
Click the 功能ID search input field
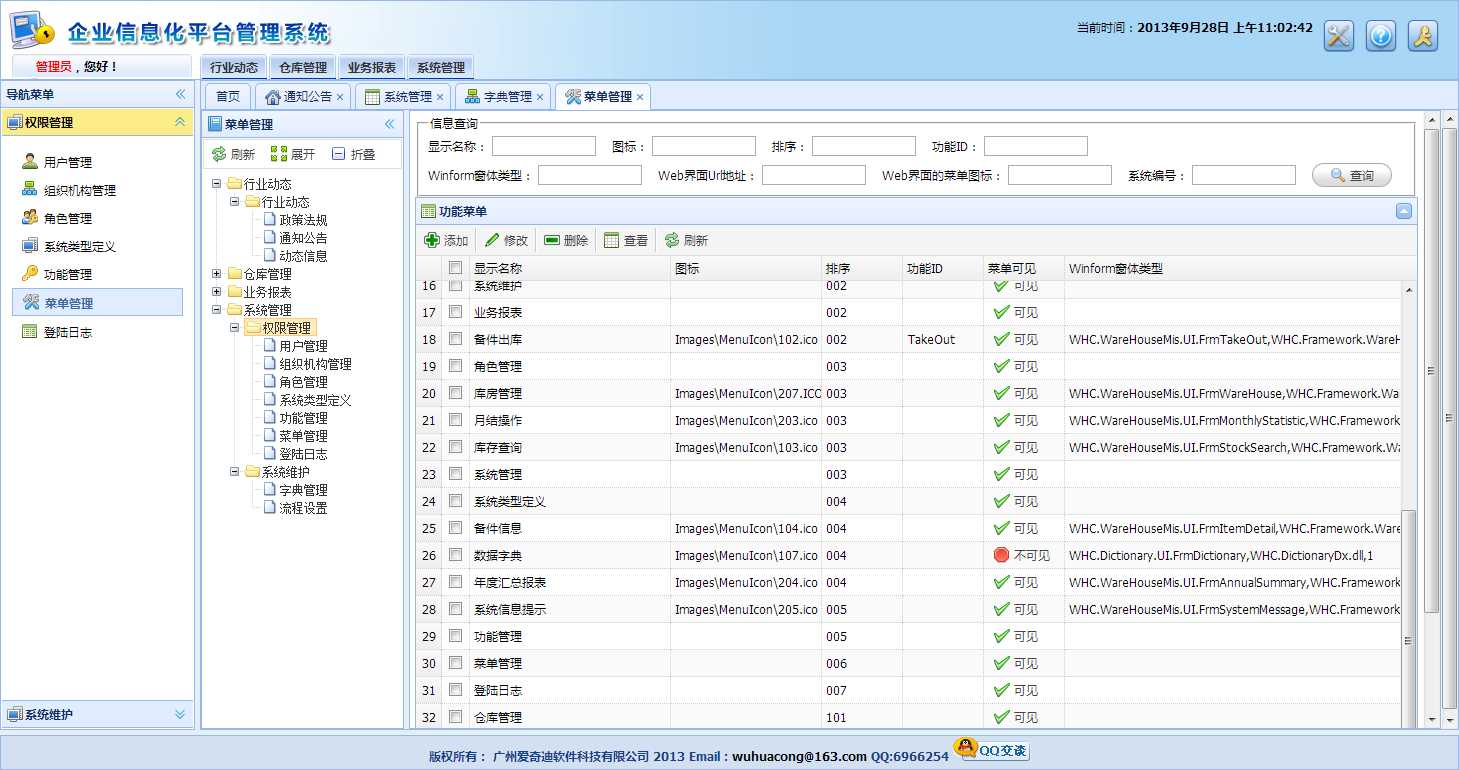[x=1036, y=146]
